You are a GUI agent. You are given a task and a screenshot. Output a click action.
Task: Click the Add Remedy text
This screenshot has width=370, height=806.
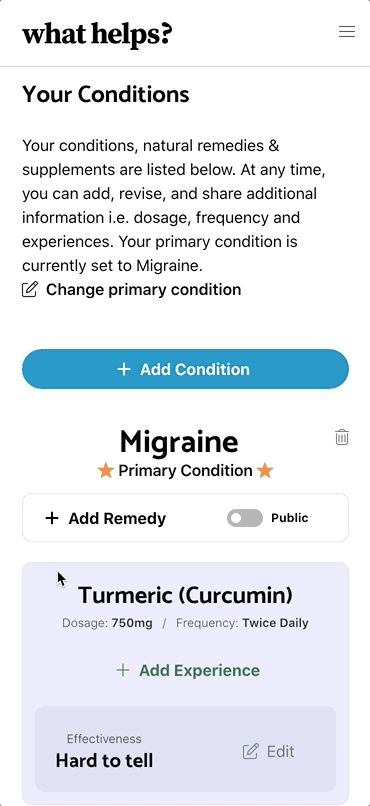pos(117,519)
